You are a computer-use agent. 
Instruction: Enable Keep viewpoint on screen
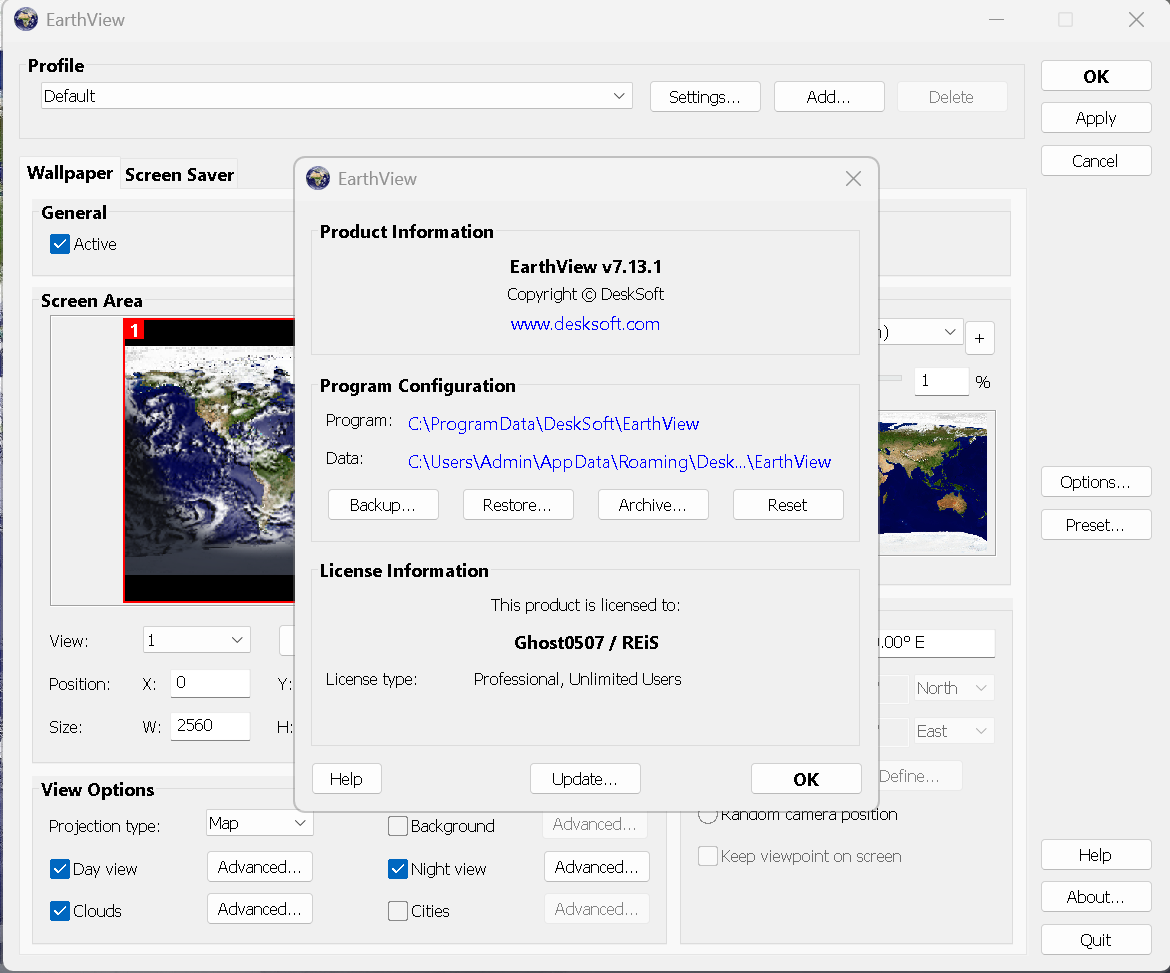[x=707, y=856]
